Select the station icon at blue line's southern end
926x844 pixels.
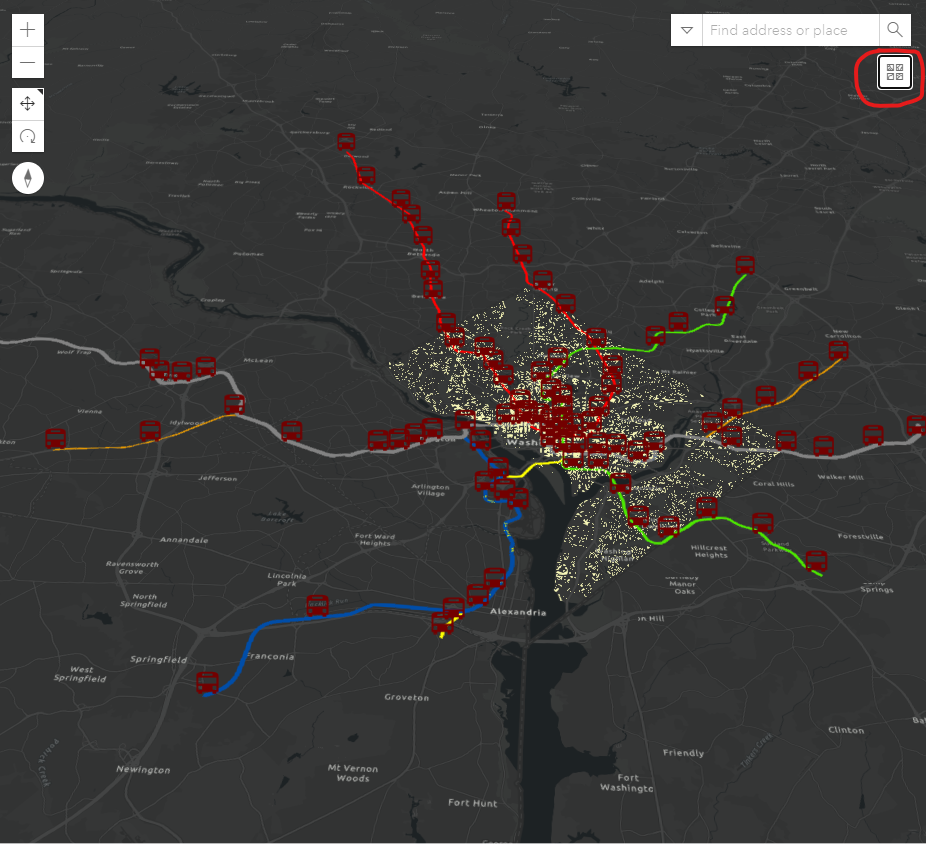pos(208,683)
